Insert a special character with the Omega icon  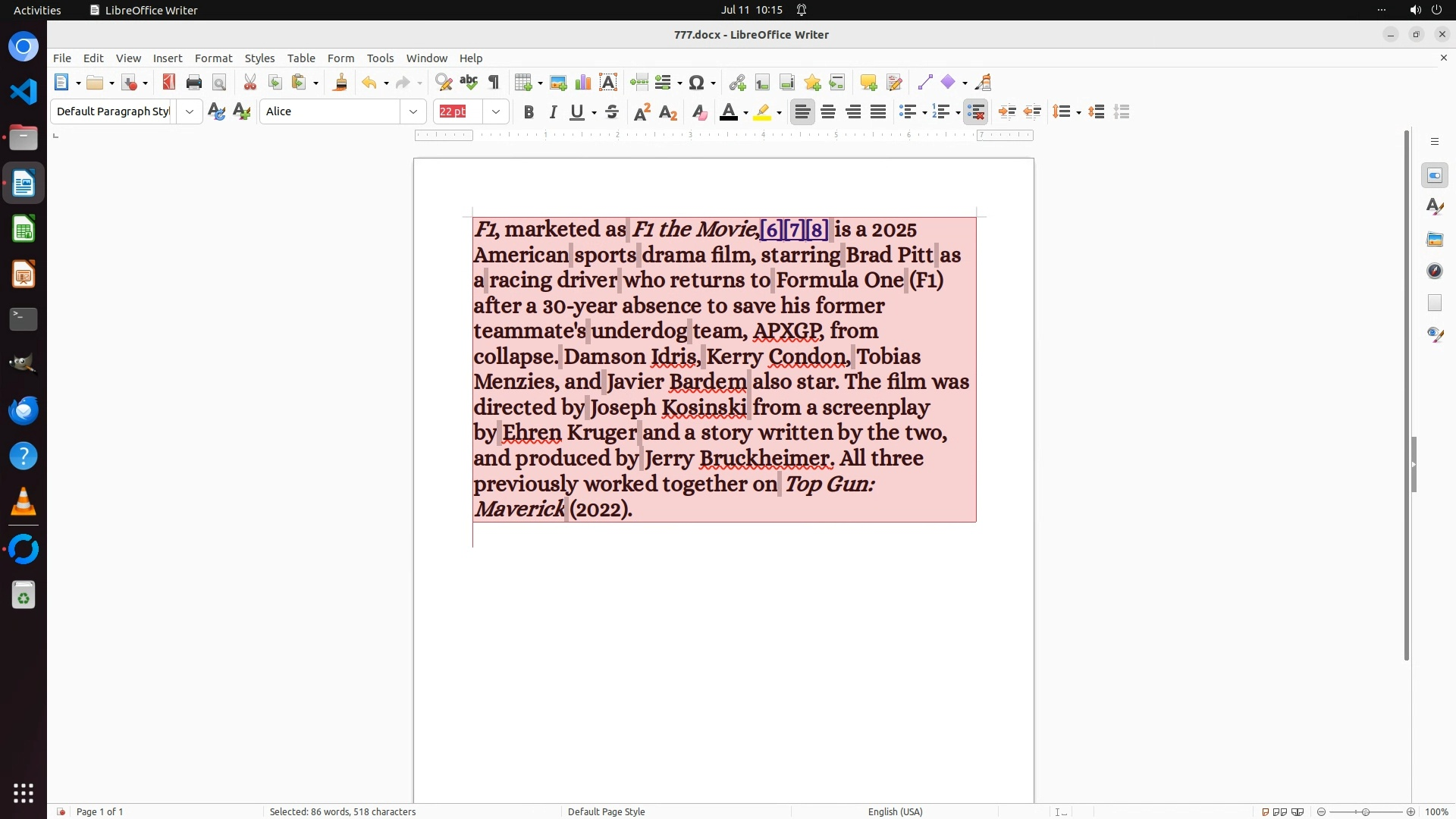[698, 83]
